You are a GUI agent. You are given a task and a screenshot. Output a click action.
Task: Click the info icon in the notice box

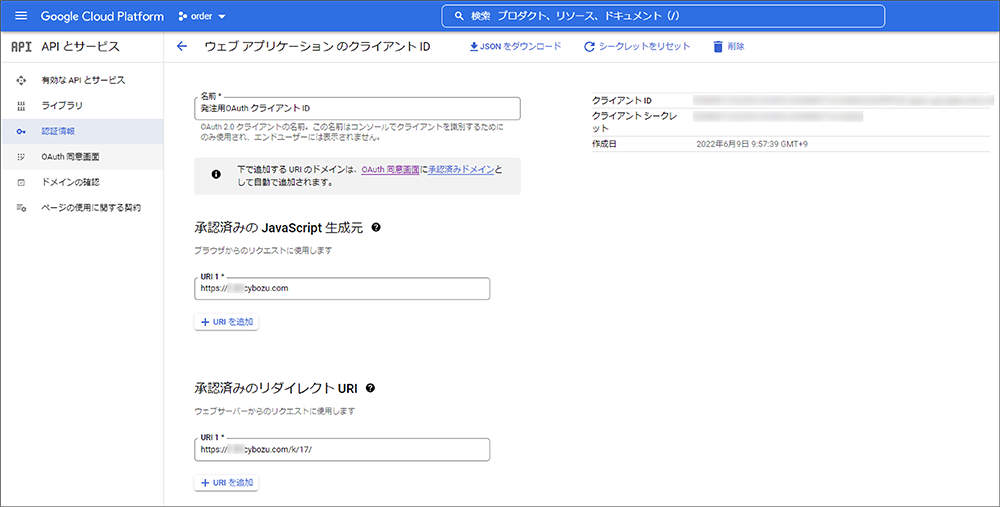[216, 174]
